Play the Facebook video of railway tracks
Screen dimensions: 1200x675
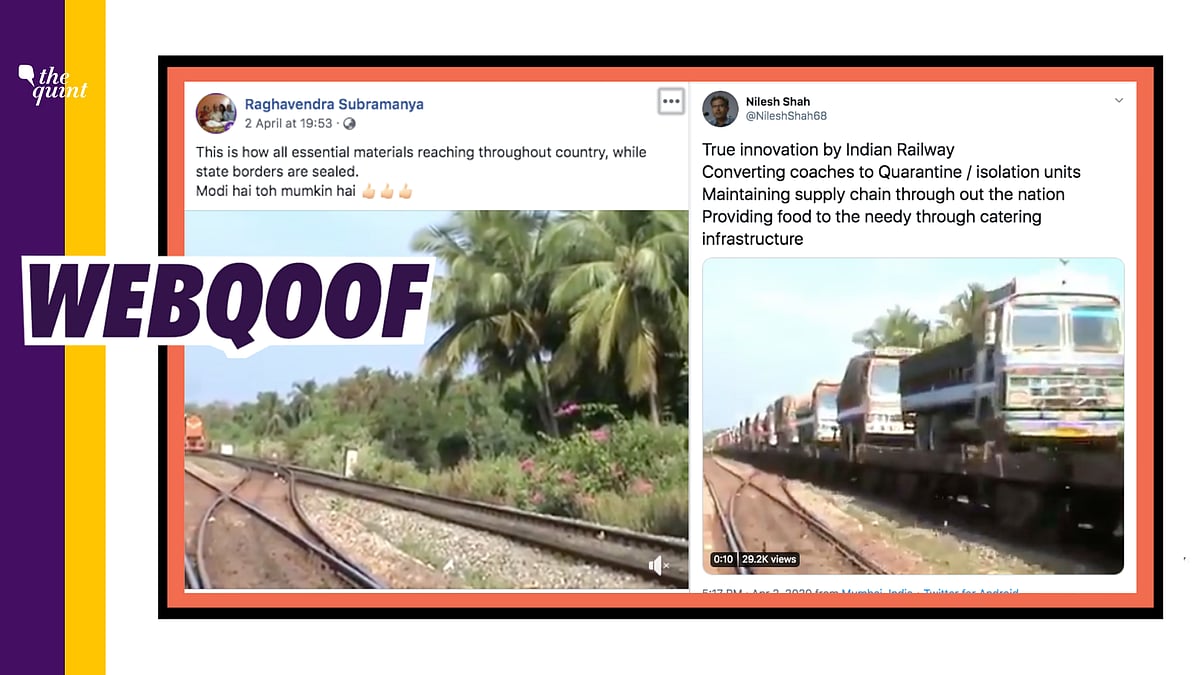[437, 399]
